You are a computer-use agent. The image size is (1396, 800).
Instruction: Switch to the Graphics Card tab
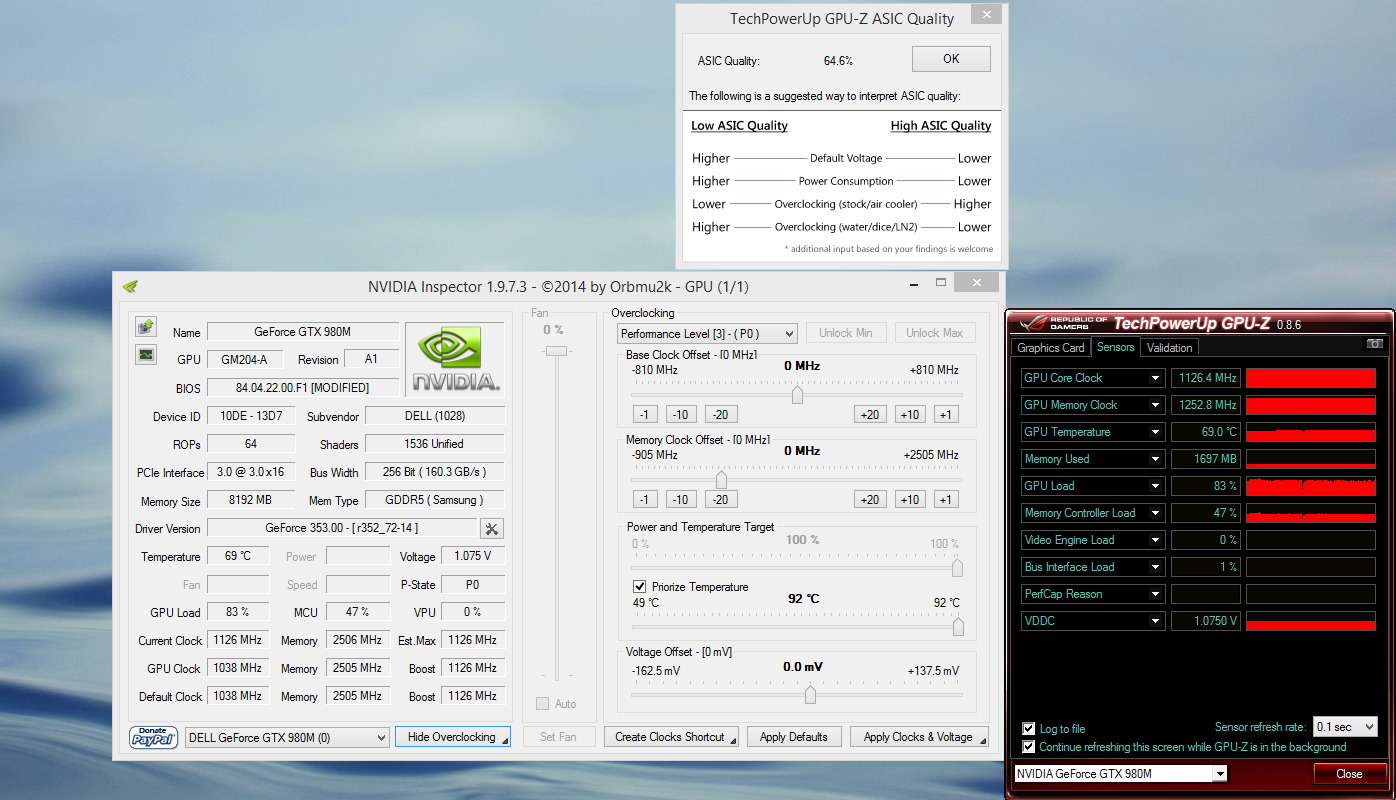click(x=1051, y=348)
